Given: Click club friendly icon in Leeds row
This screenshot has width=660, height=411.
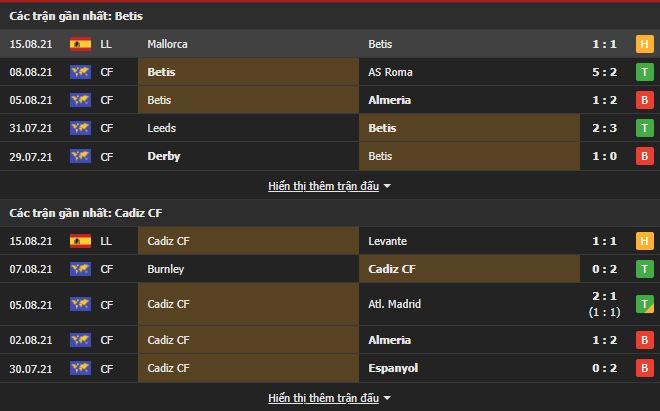Looking at the screenshot, I should (x=80, y=128).
